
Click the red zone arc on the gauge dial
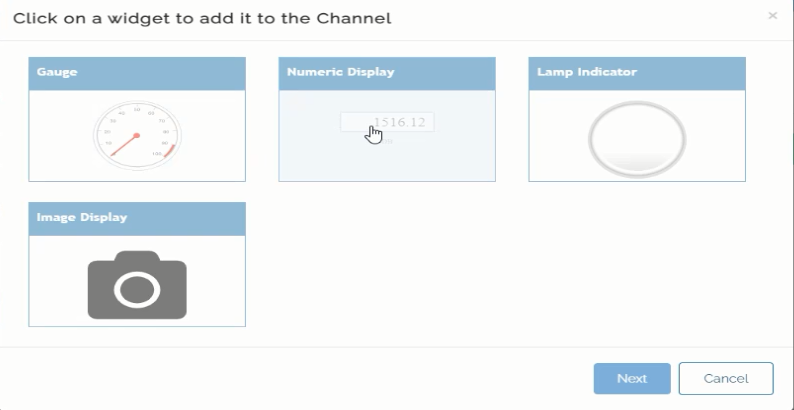coord(171,151)
